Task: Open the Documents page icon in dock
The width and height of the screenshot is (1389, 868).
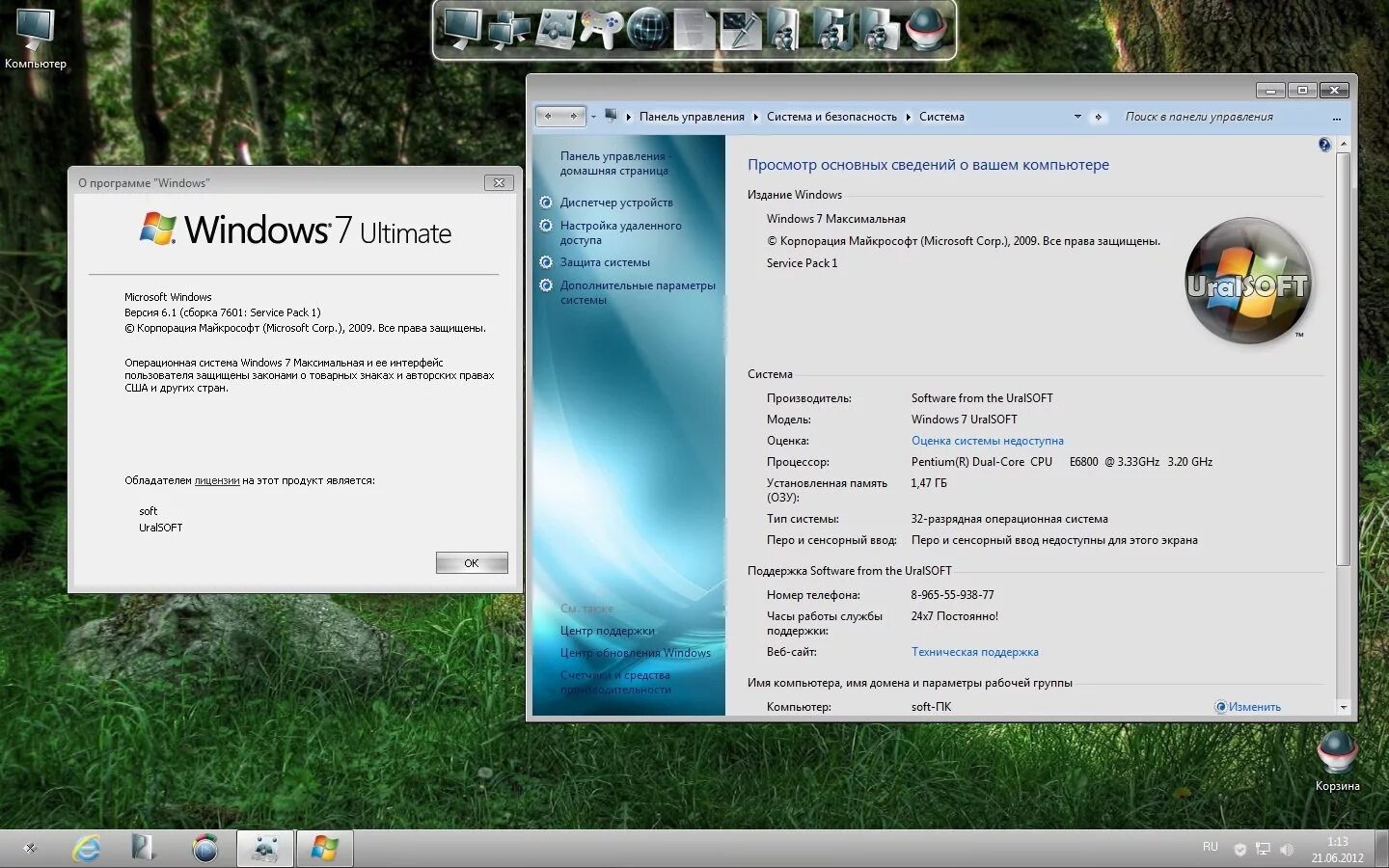Action: click(694, 29)
